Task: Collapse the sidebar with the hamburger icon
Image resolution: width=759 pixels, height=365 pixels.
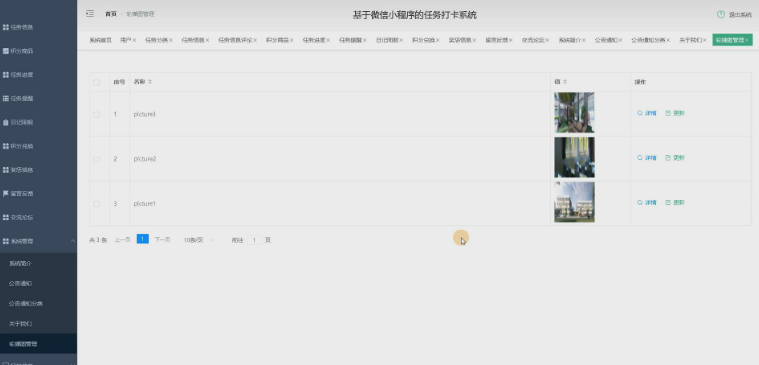Action: pos(90,14)
